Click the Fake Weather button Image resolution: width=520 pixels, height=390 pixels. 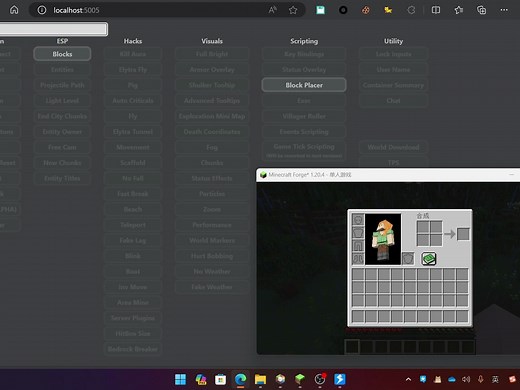coord(212,287)
